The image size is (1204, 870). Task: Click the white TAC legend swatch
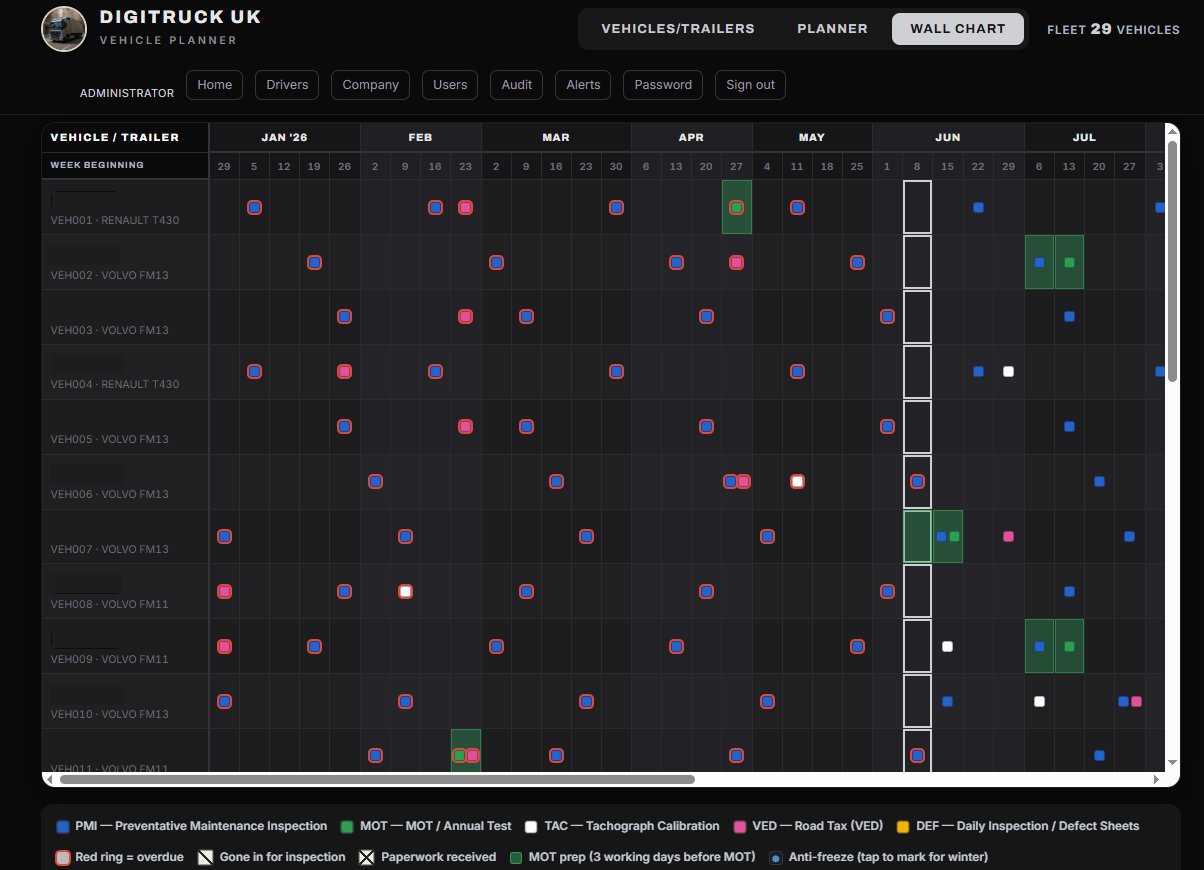531,827
